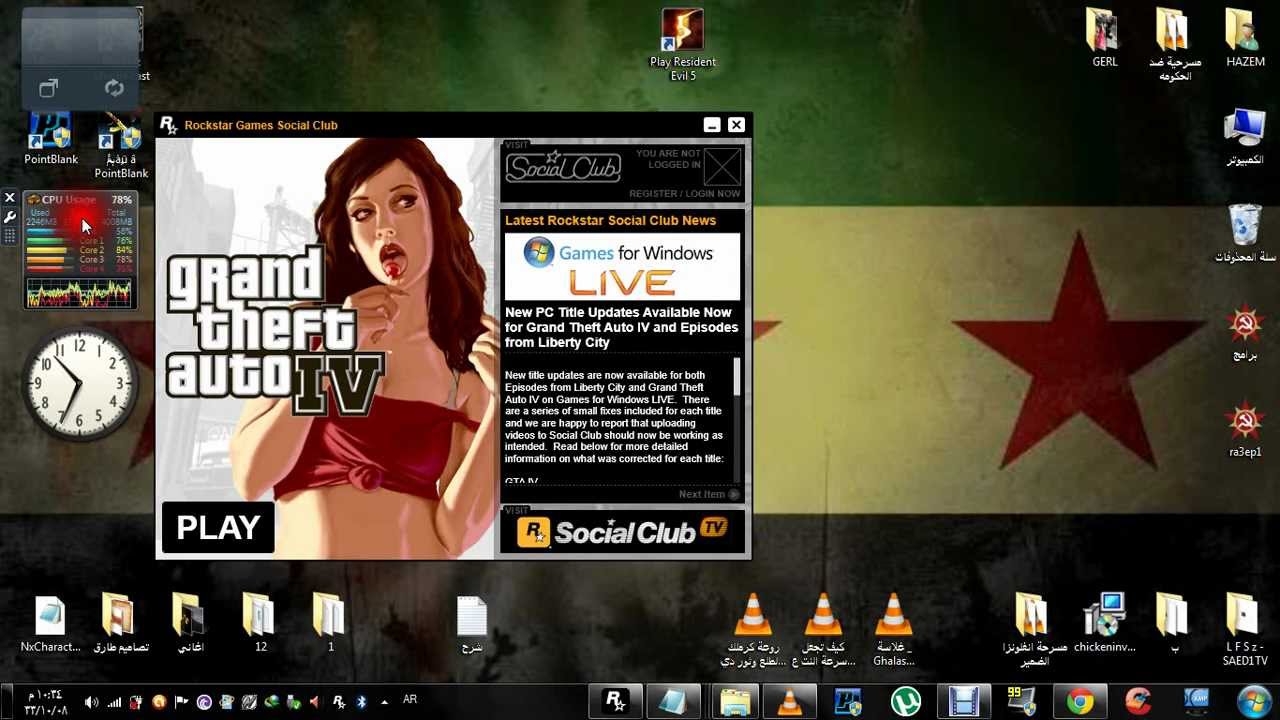Click the PLAY button in Social Club launcher
Viewport: 1280px width, 720px height.
(x=218, y=527)
